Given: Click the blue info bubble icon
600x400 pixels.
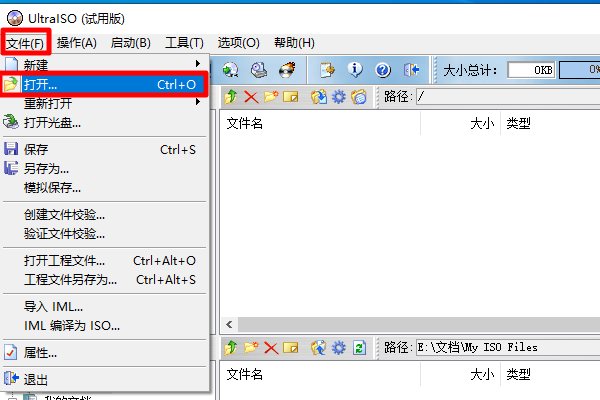Looking at the screenshot, I should 355,70.
